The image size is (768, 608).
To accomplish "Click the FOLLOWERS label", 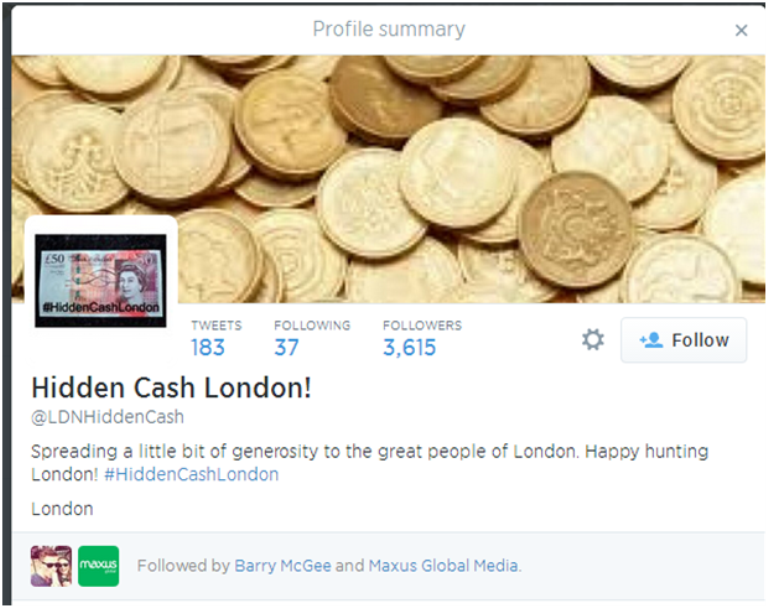I will [422, 325].
